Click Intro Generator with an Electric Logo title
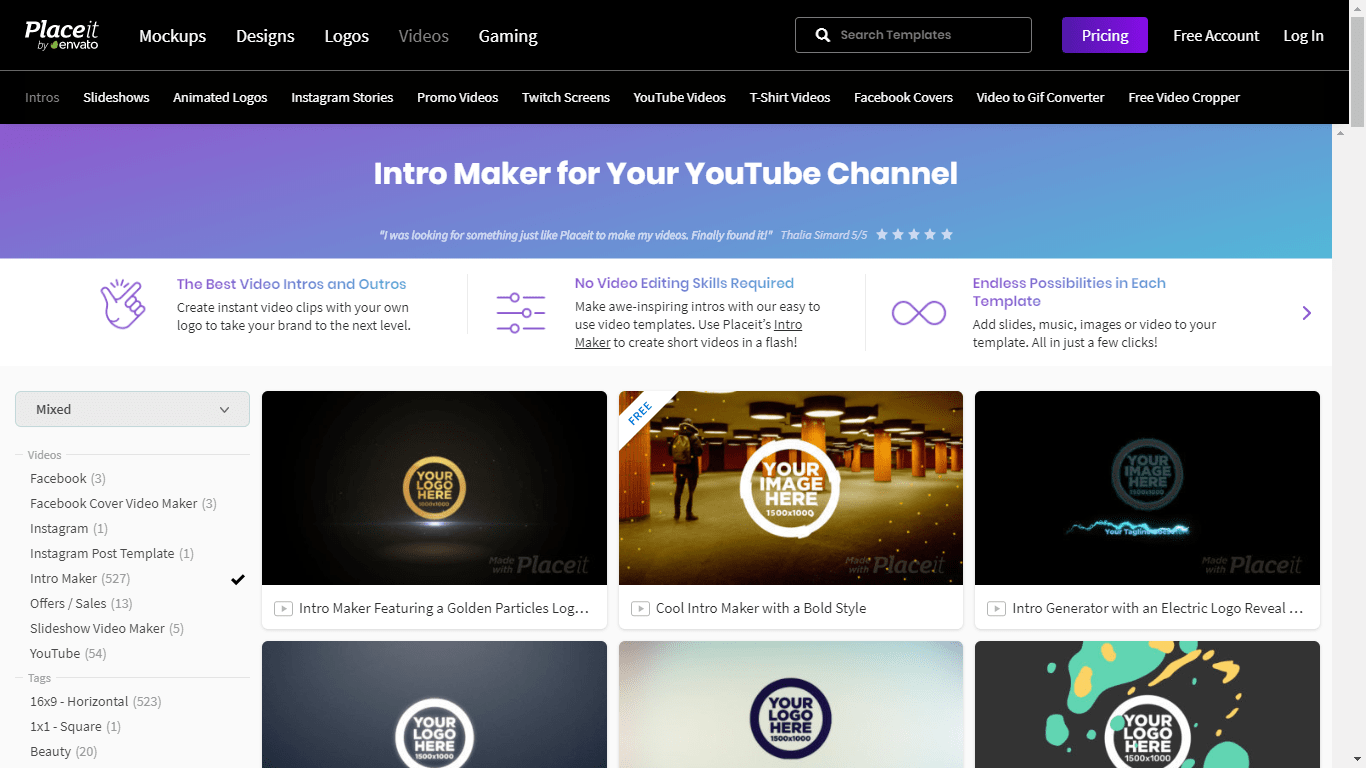Image resolution: width=1366 pixels, height=768 pixels. pyautogui.click(x=1158, y=608)
